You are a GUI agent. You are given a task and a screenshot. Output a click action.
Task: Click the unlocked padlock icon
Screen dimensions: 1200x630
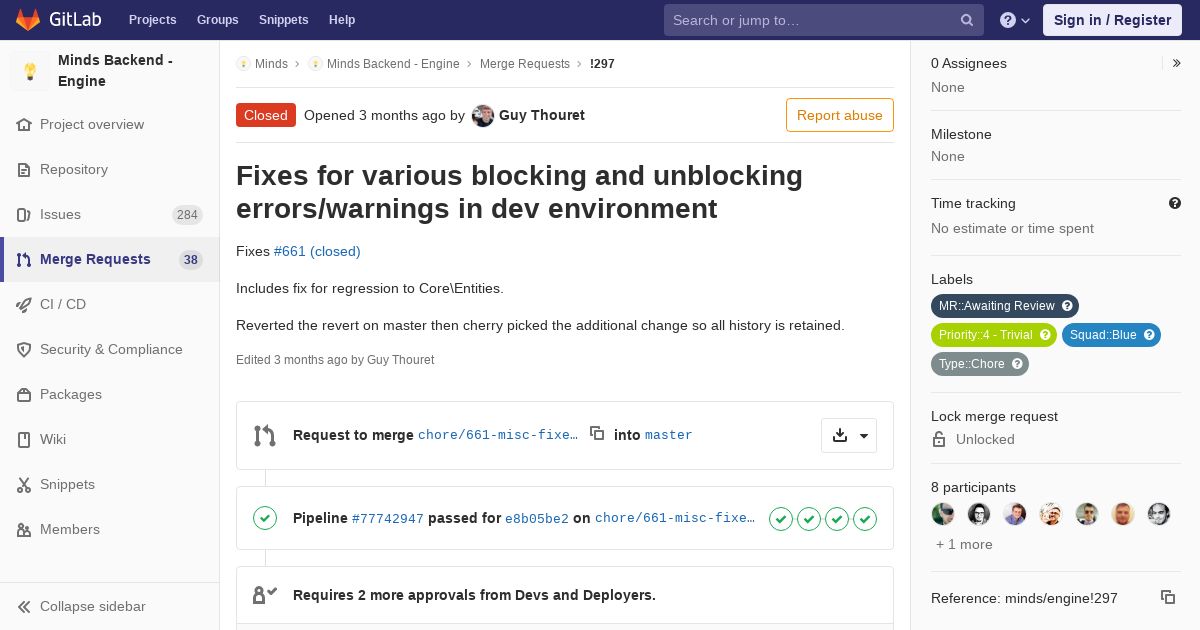[x=939, y=439]
